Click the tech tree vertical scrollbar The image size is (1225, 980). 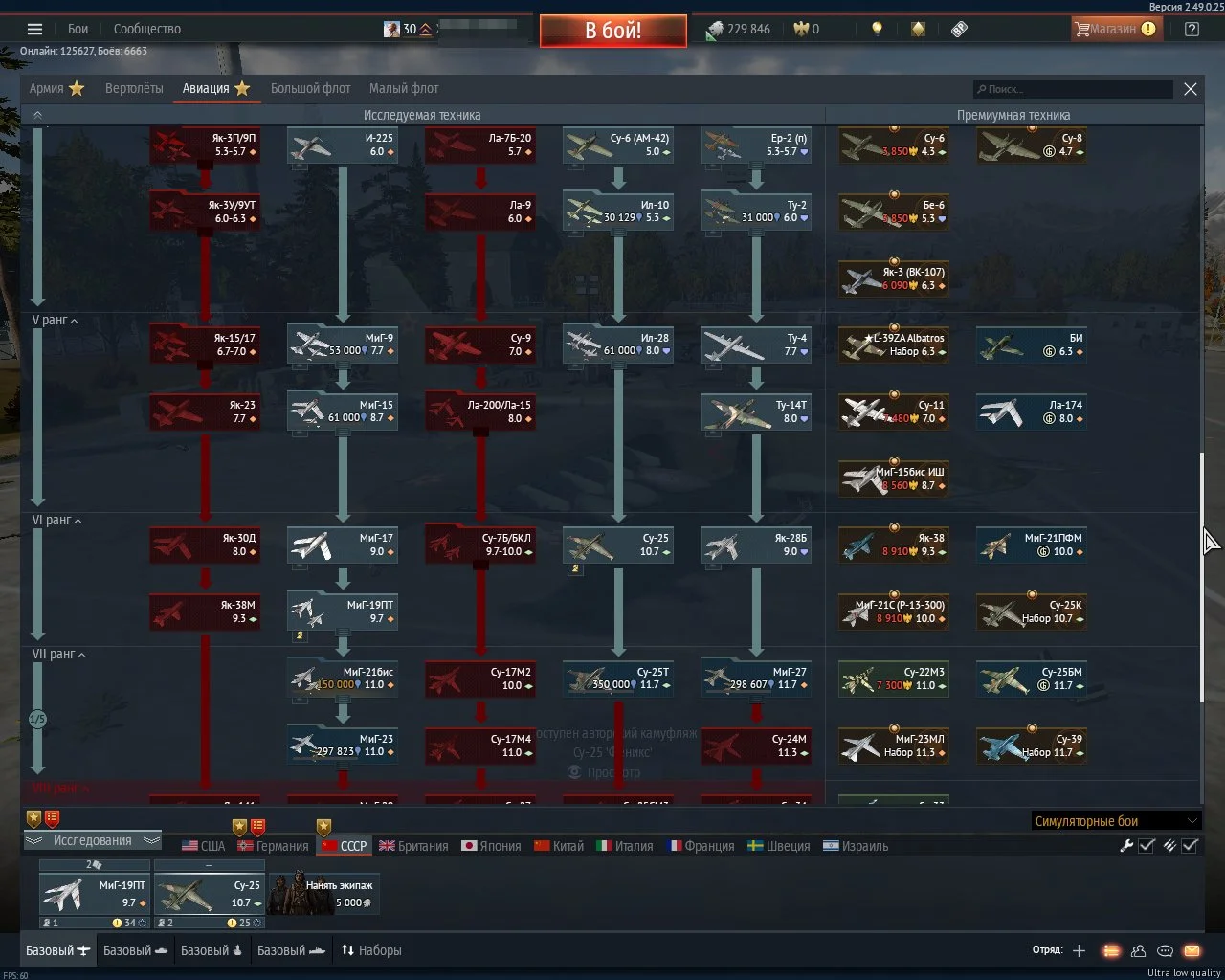click(1203, 498)
